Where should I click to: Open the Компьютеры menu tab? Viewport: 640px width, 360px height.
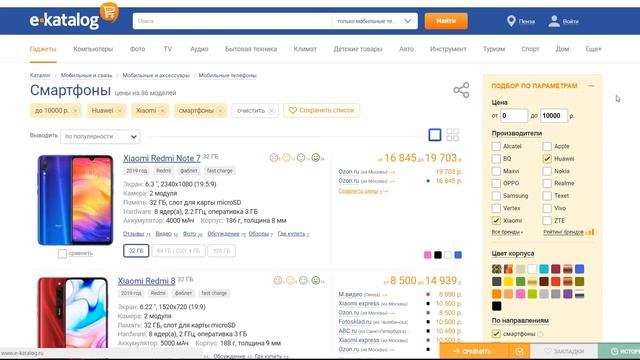point(93,49)
